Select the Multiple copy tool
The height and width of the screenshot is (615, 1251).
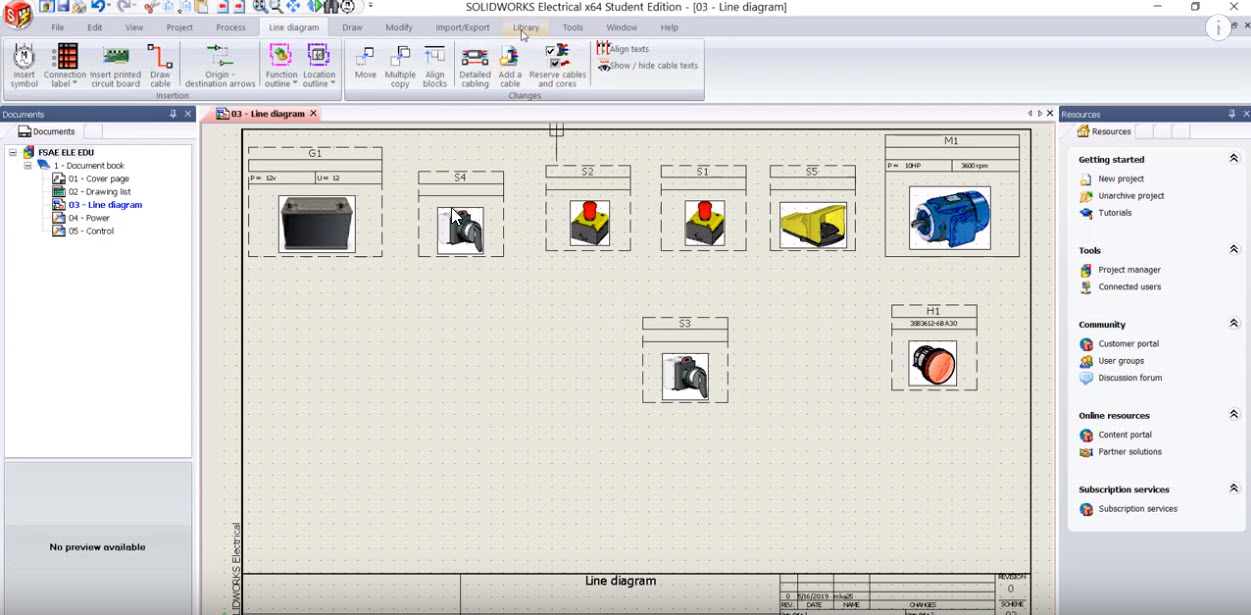pos(399,66)
